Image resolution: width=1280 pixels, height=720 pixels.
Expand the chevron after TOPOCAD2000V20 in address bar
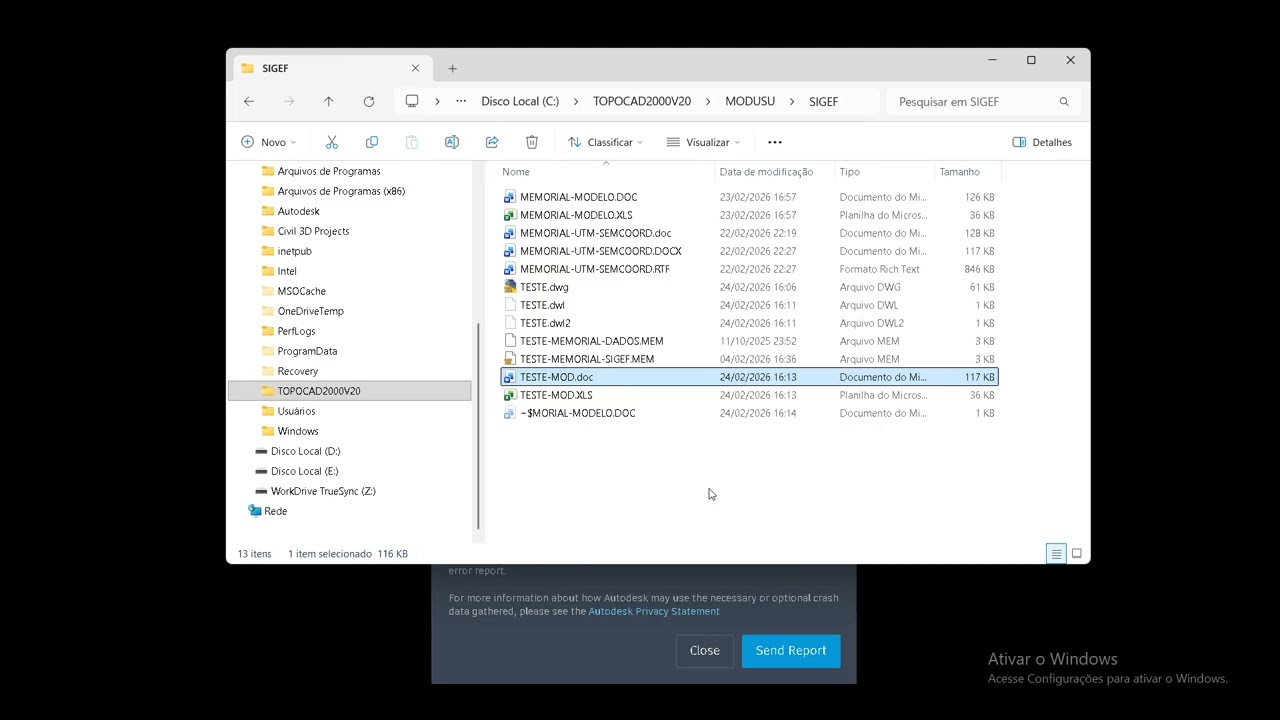(x=708, y=101)
